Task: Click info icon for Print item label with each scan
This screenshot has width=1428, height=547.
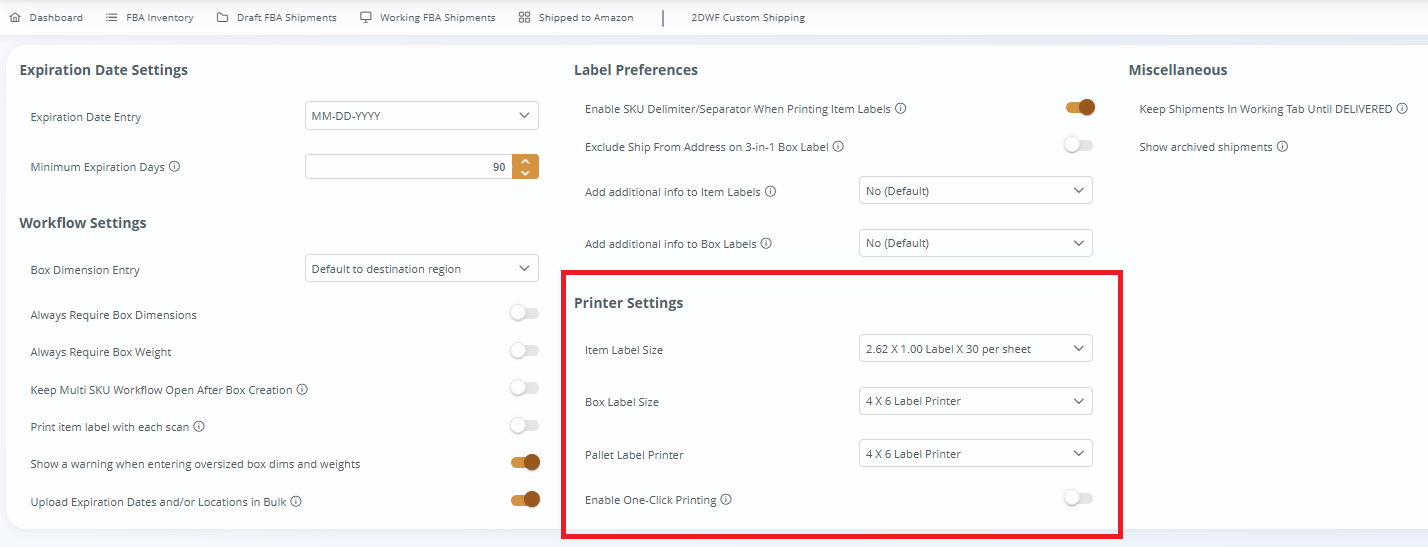Action: (x=199, y=427)
